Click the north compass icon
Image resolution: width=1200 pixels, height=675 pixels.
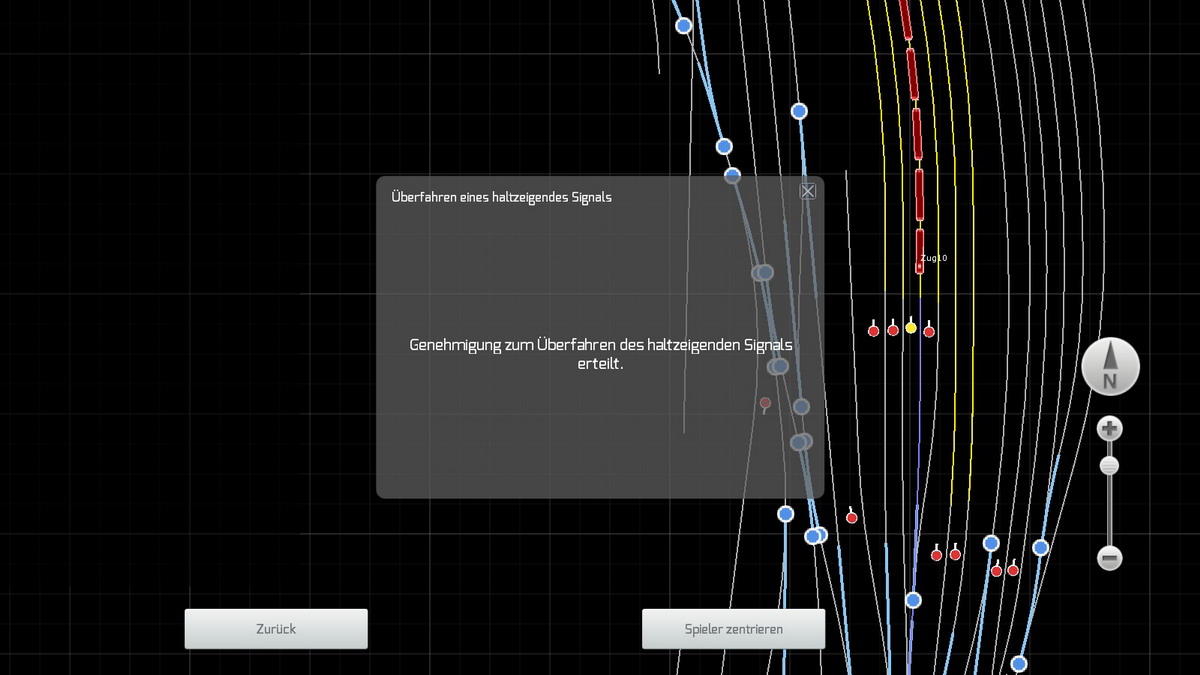point(1110,367)
